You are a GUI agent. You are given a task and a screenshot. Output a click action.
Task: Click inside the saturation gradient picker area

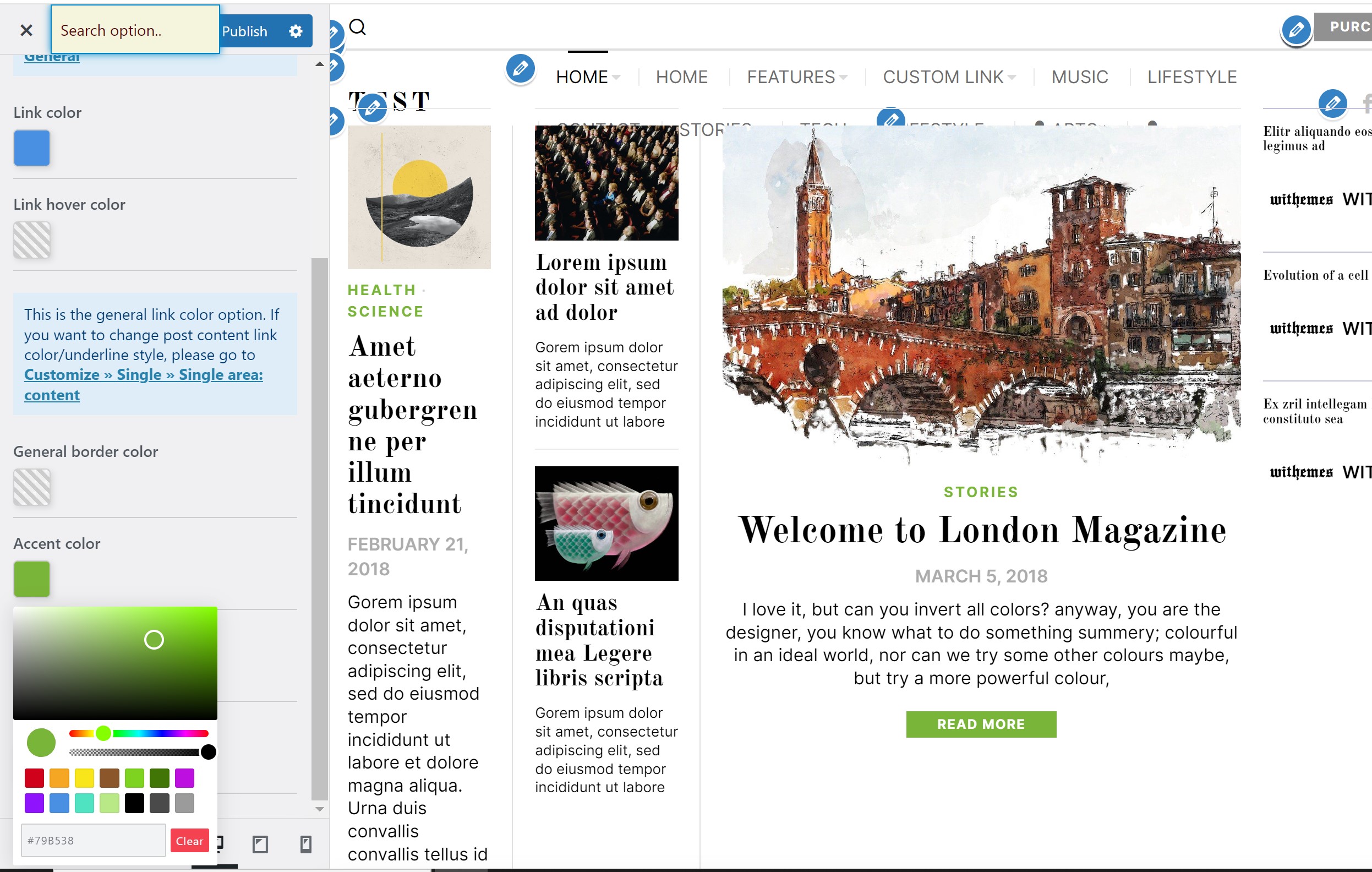click(115, 663)
